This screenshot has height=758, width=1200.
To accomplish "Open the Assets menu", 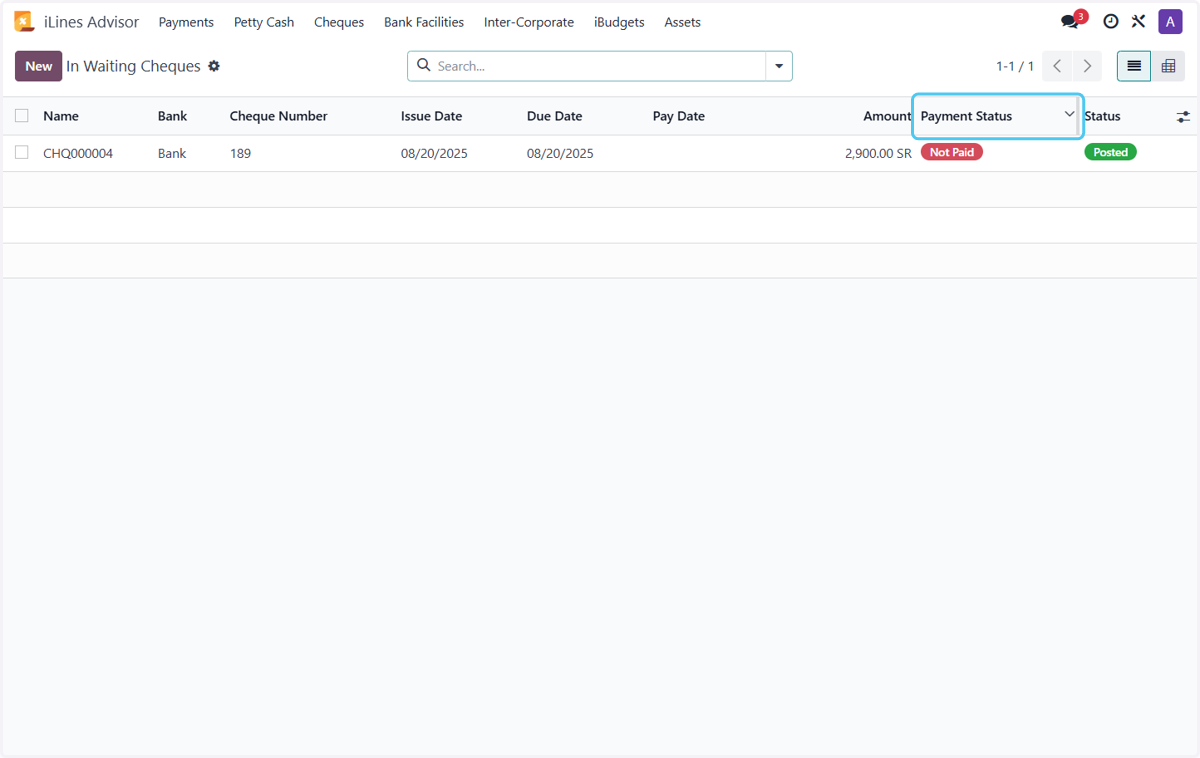I will click(683, 22).
